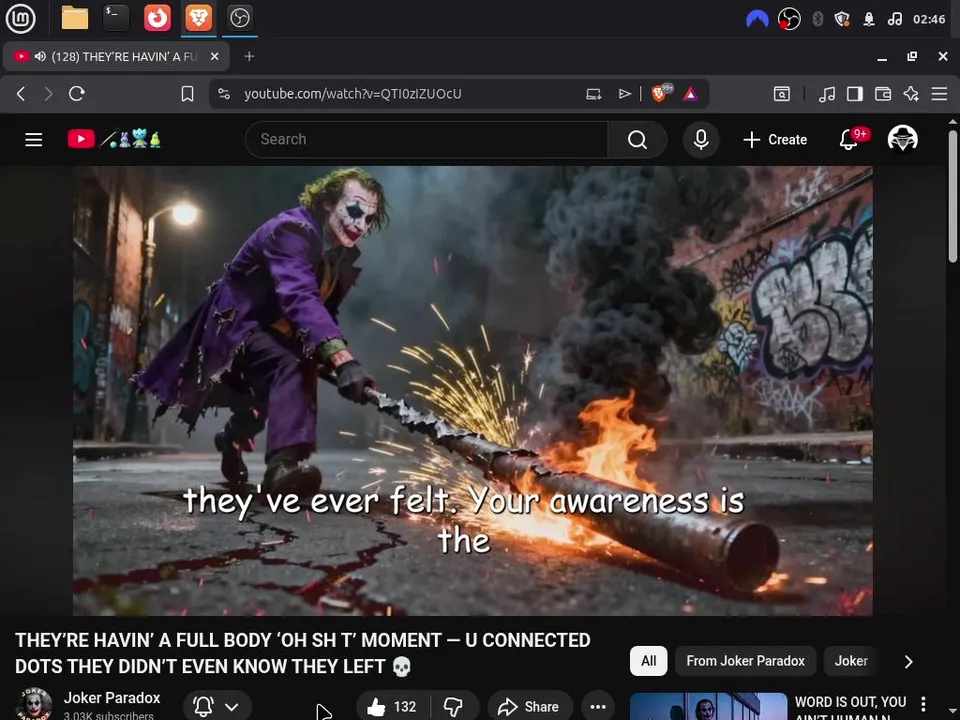
Task: Open options for WORD IS OUT video
Action: point(923,704)
